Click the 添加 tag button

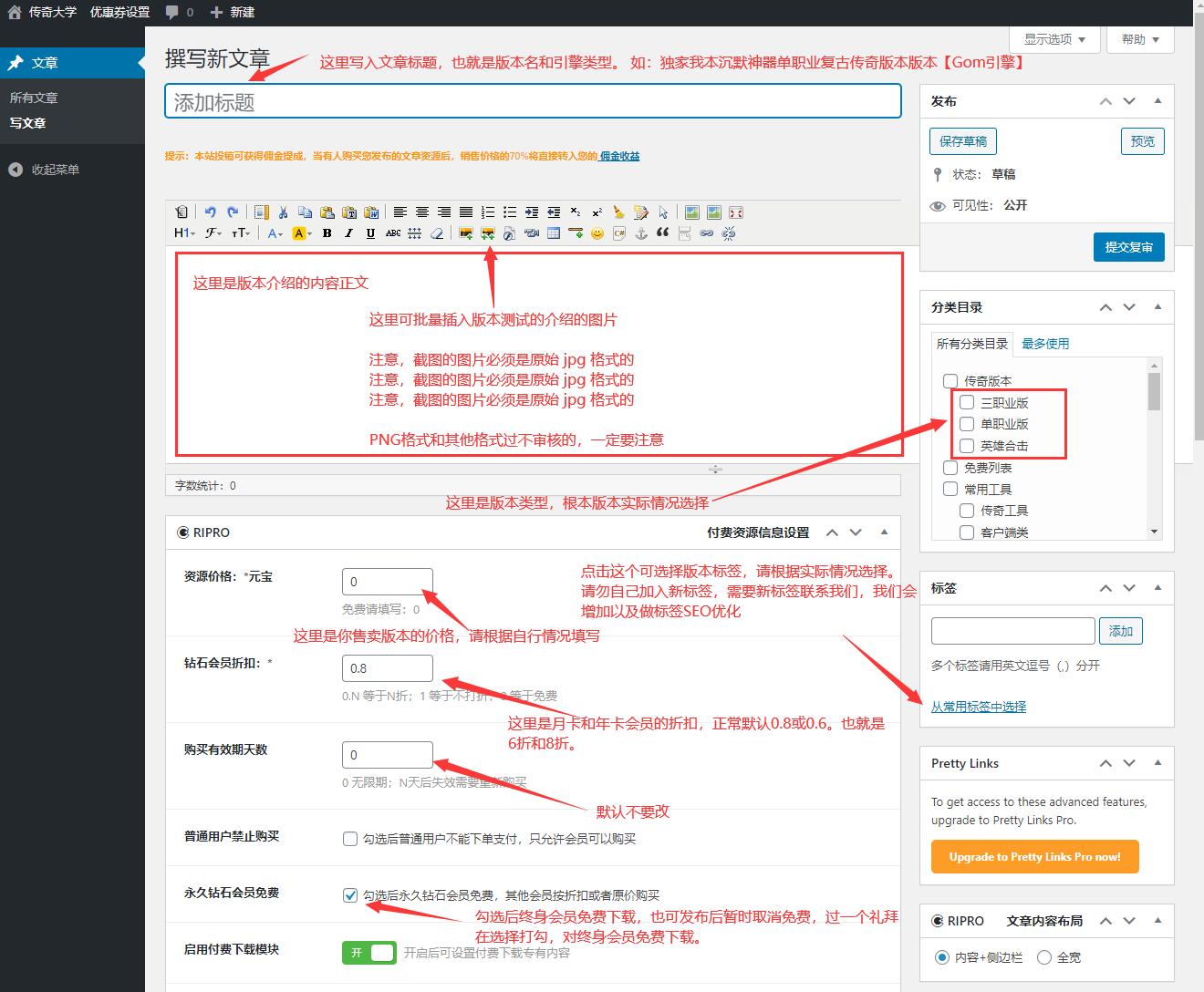[x=1121, y=631]
